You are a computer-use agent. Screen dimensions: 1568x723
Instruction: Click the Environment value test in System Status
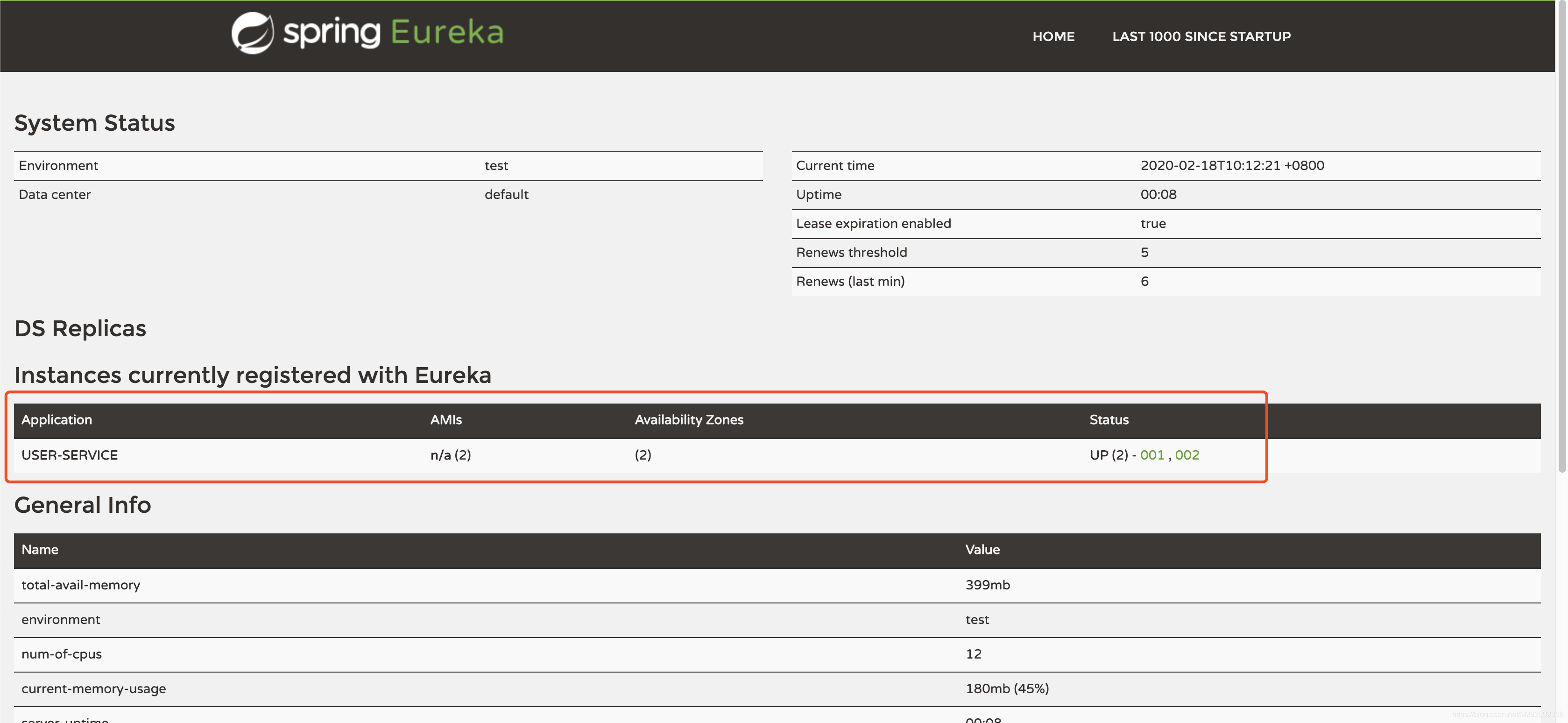pyautogui.click(x=496, y=165)
